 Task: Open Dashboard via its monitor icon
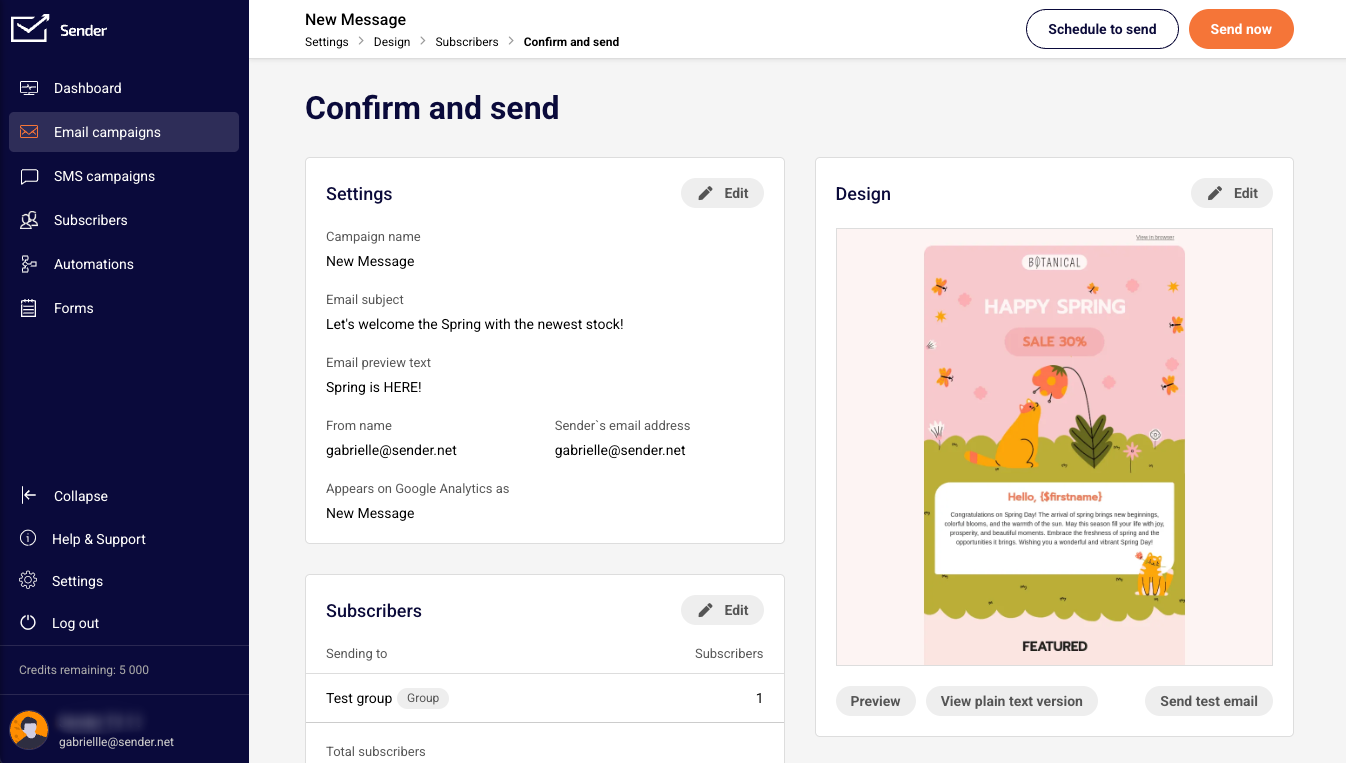pyautogui.click(x=29, y=88)
